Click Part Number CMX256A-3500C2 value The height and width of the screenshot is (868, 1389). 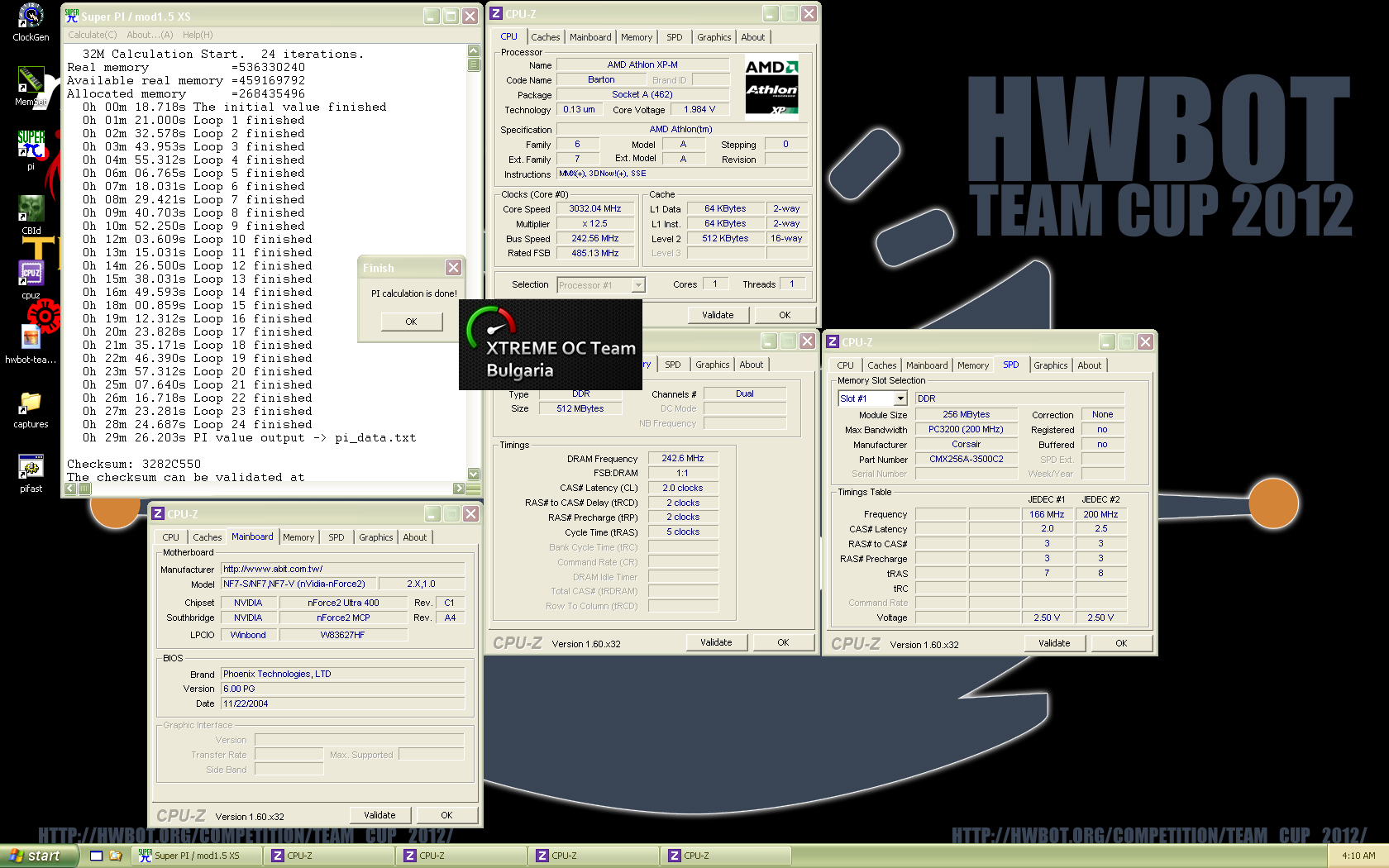[x=967, y=459]
